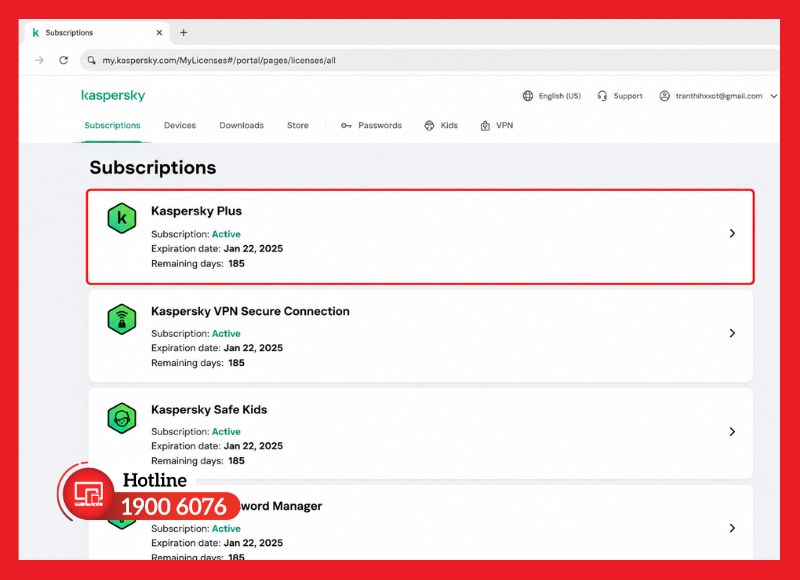Viewport: 800px width, 580px height.
Task: Close the Subscriptions browser tab
Action: 159,33
